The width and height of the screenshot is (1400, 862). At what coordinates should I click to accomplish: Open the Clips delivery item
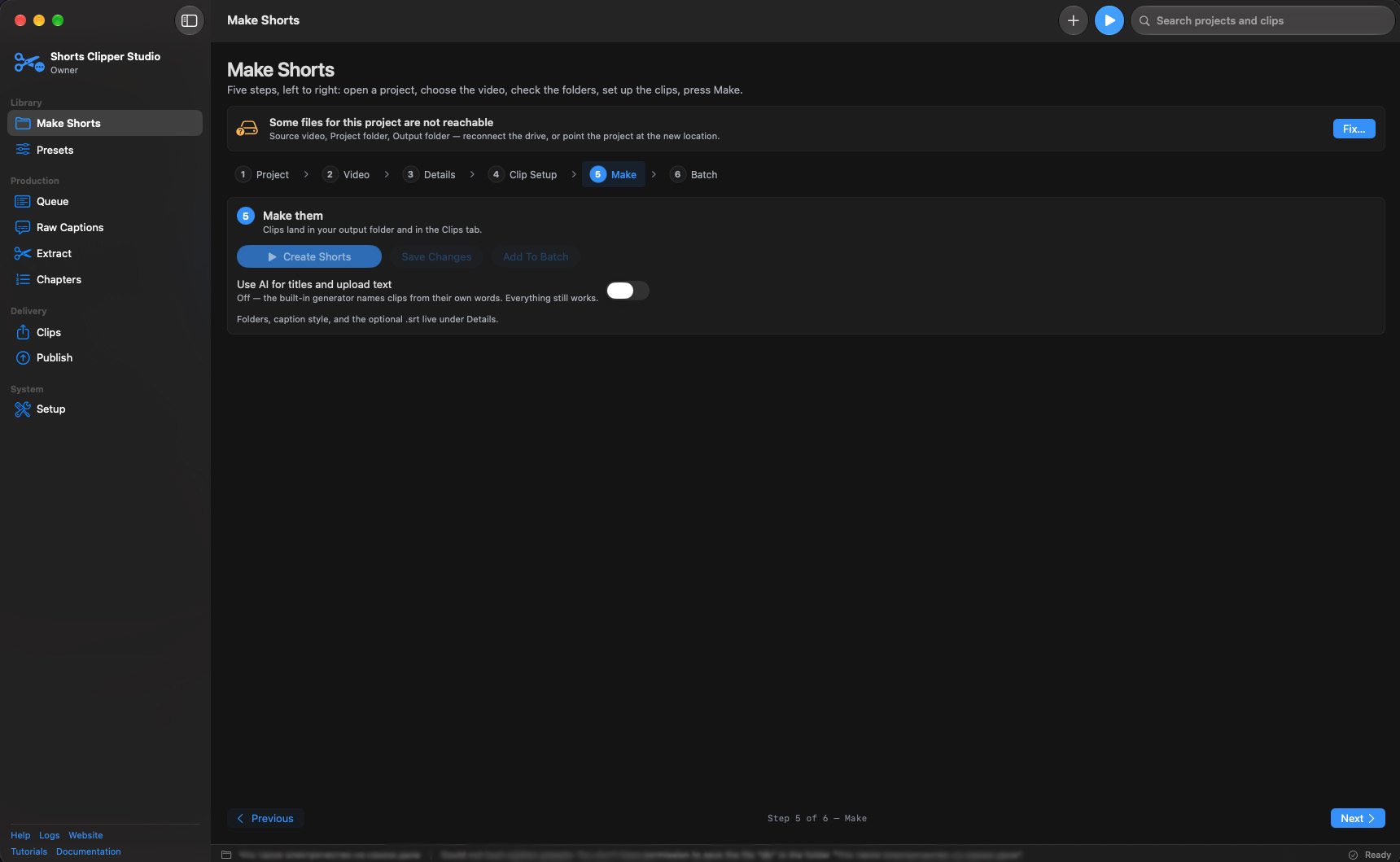[x=105, y=332]
